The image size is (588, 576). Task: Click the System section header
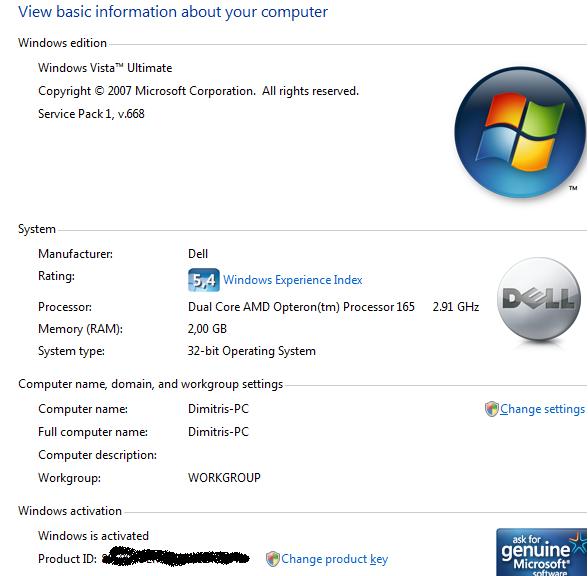pos(37,229)
